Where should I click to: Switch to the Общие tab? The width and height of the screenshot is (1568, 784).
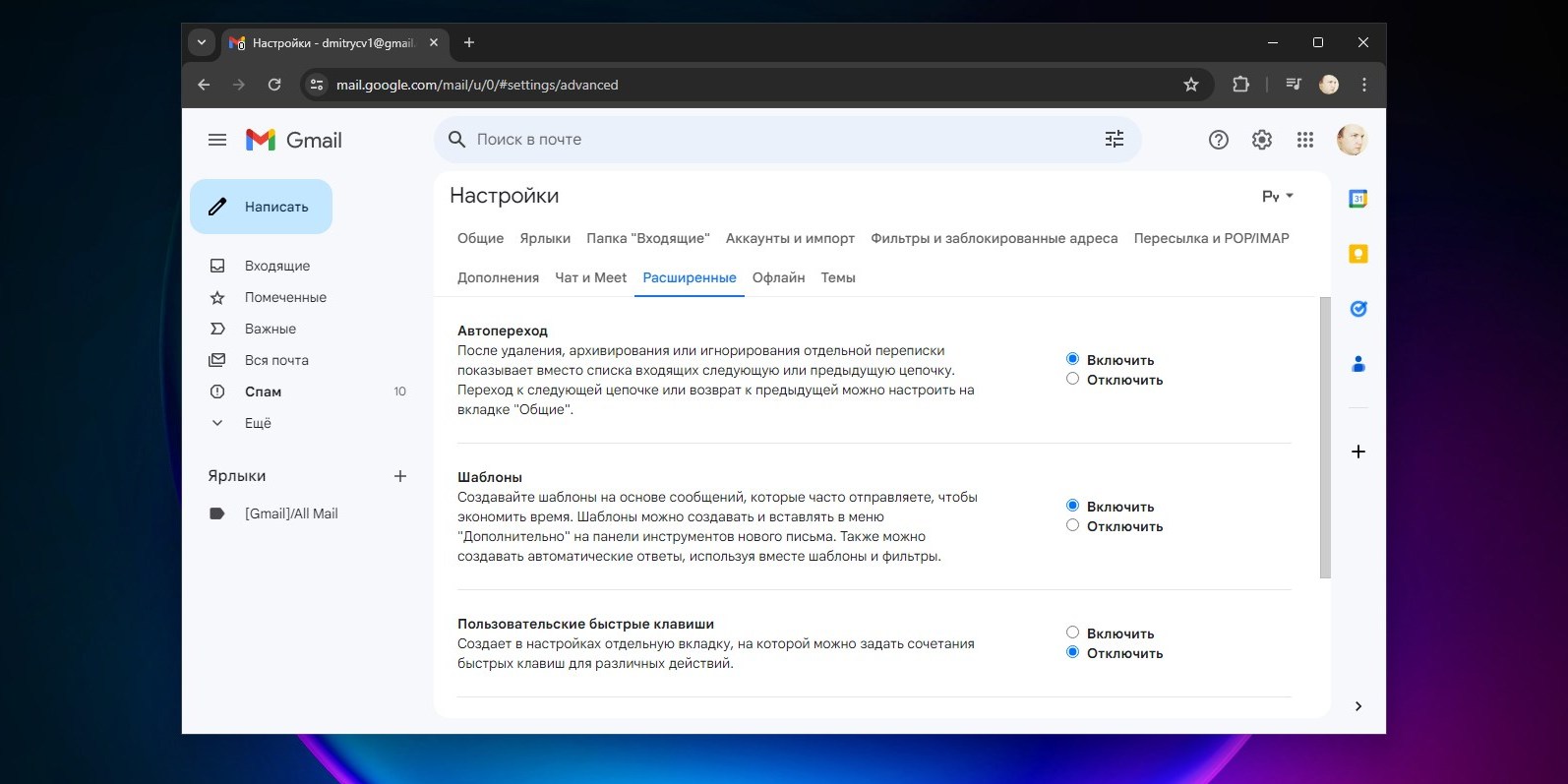coord(480,238)
